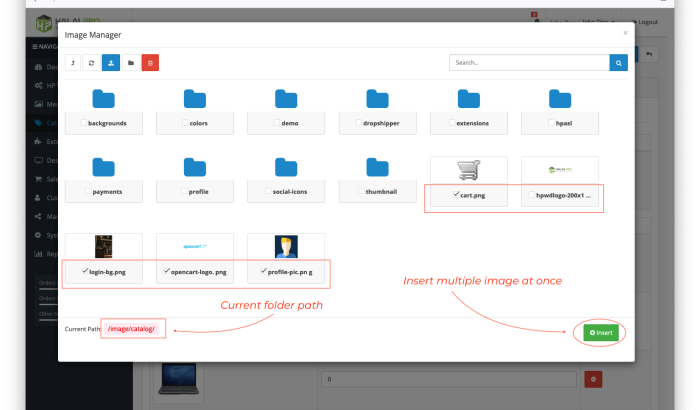
Task: Open Customers person icon in sidebar
Action: pyautogui.click(x=38, y=198)
